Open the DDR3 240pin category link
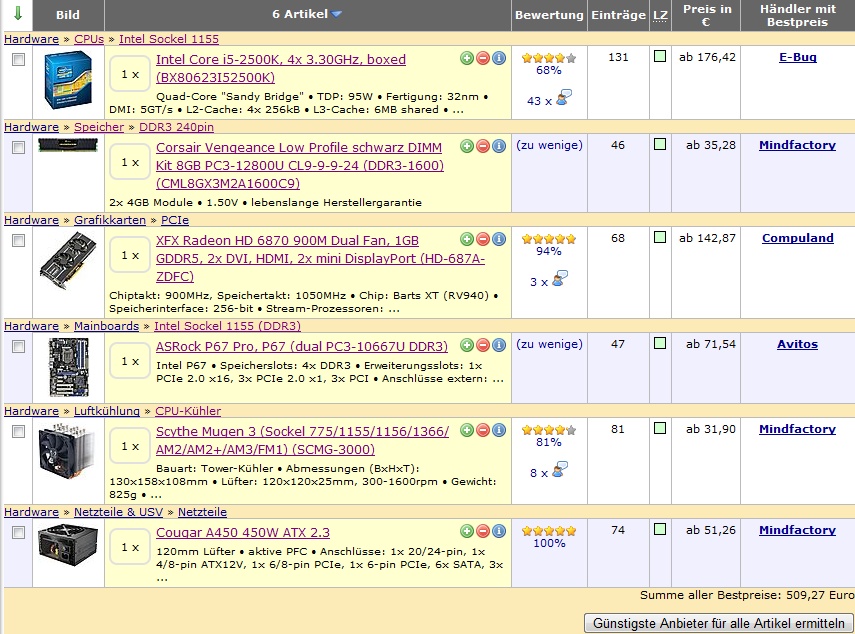This screenshot has width=855, height=634. click(176, 127)
